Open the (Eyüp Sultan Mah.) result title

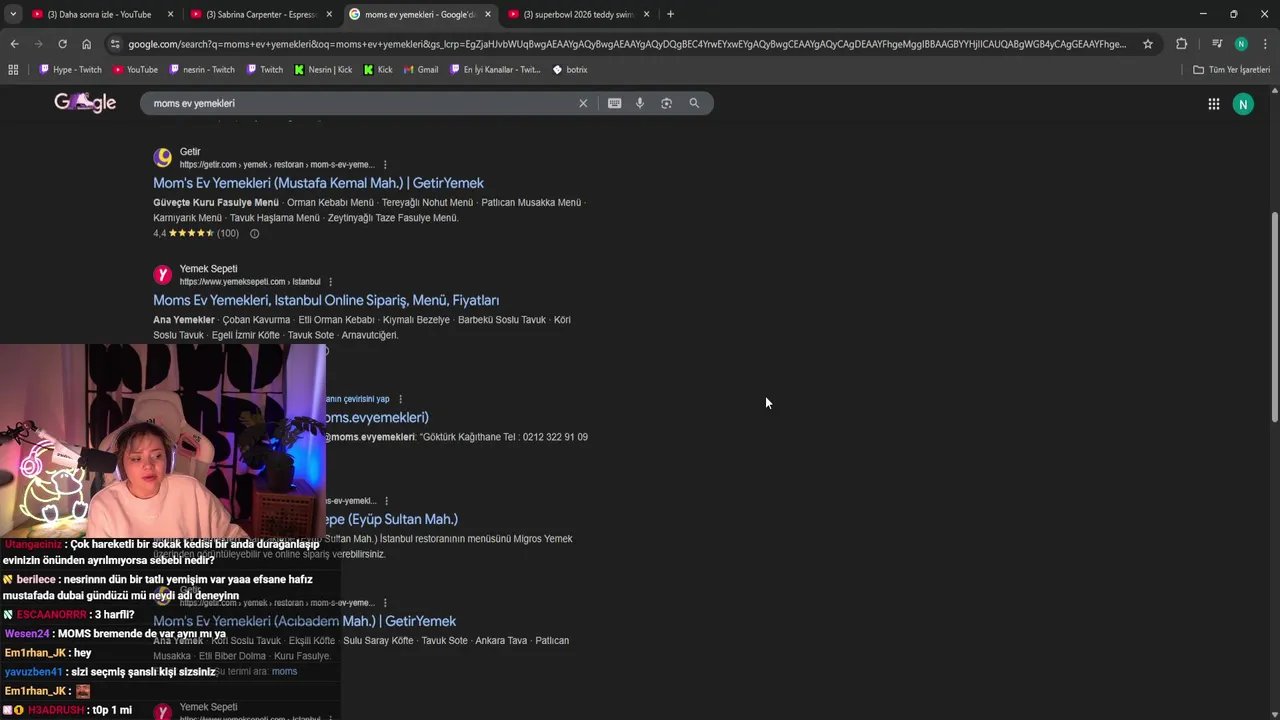(392, 519)
